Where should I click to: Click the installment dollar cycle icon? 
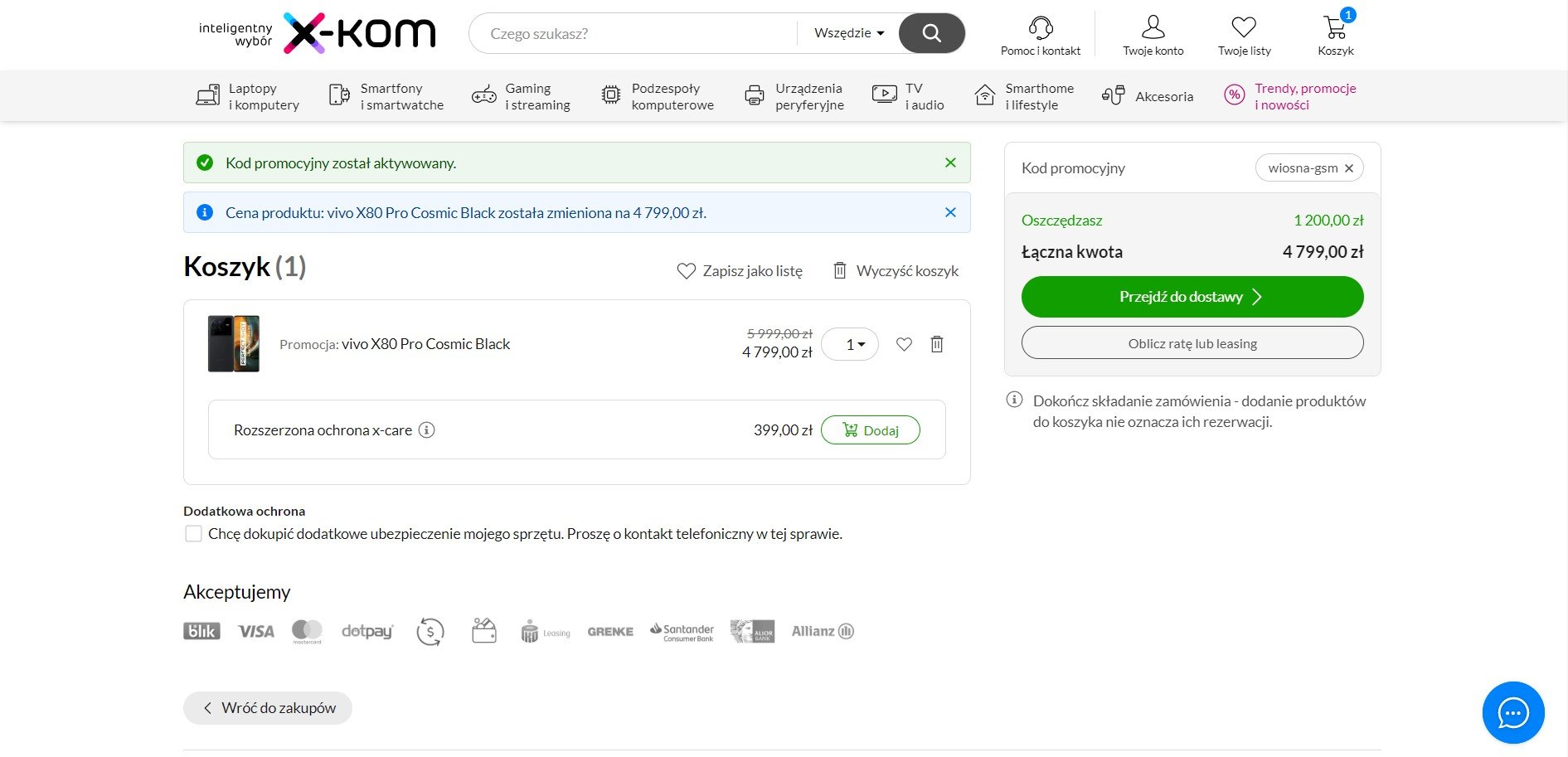pos(430,632)
